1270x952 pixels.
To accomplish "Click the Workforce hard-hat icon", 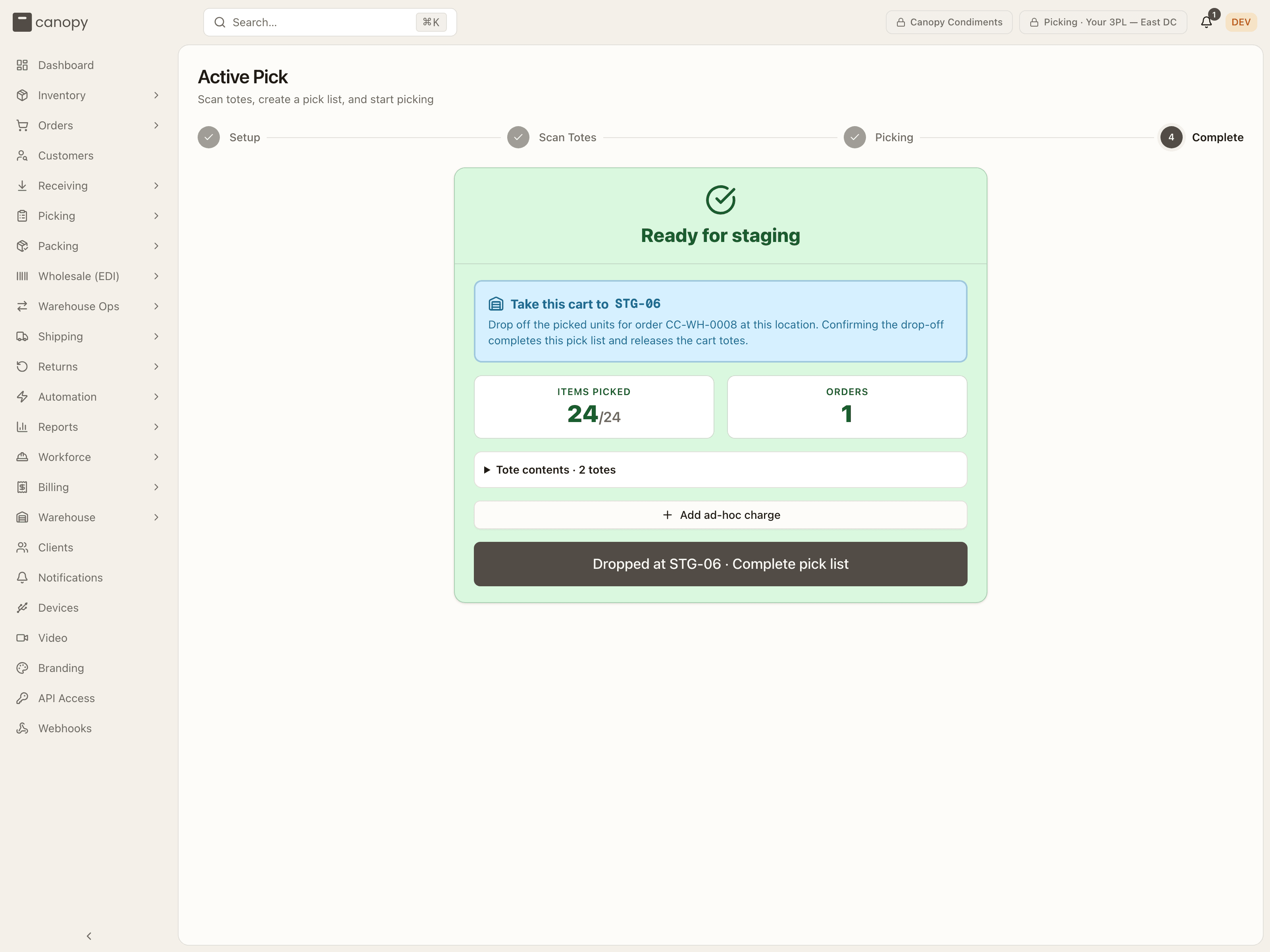I will pyautogui.click(x=22, y=457).
